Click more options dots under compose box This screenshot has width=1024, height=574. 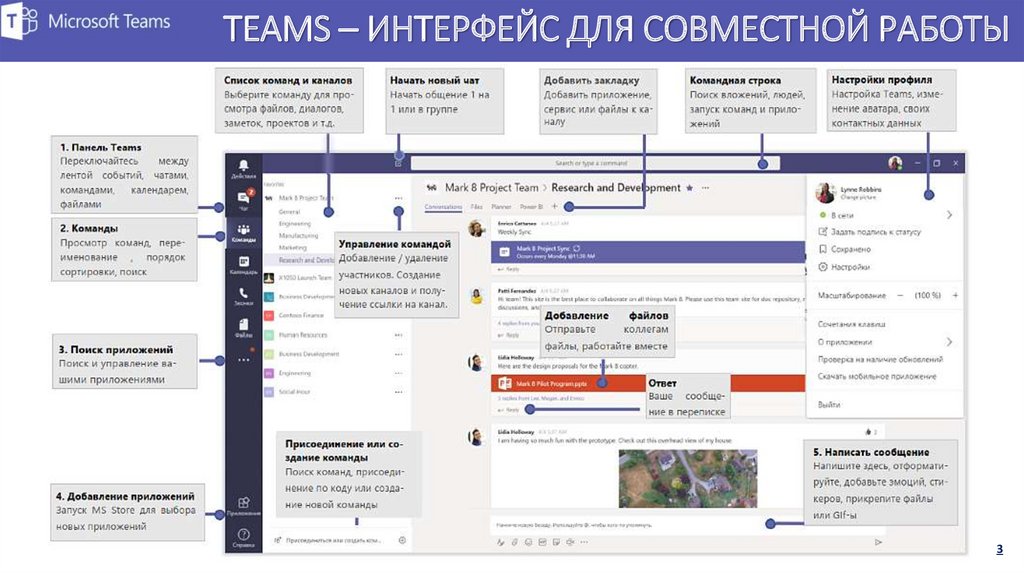click(584, 542)
